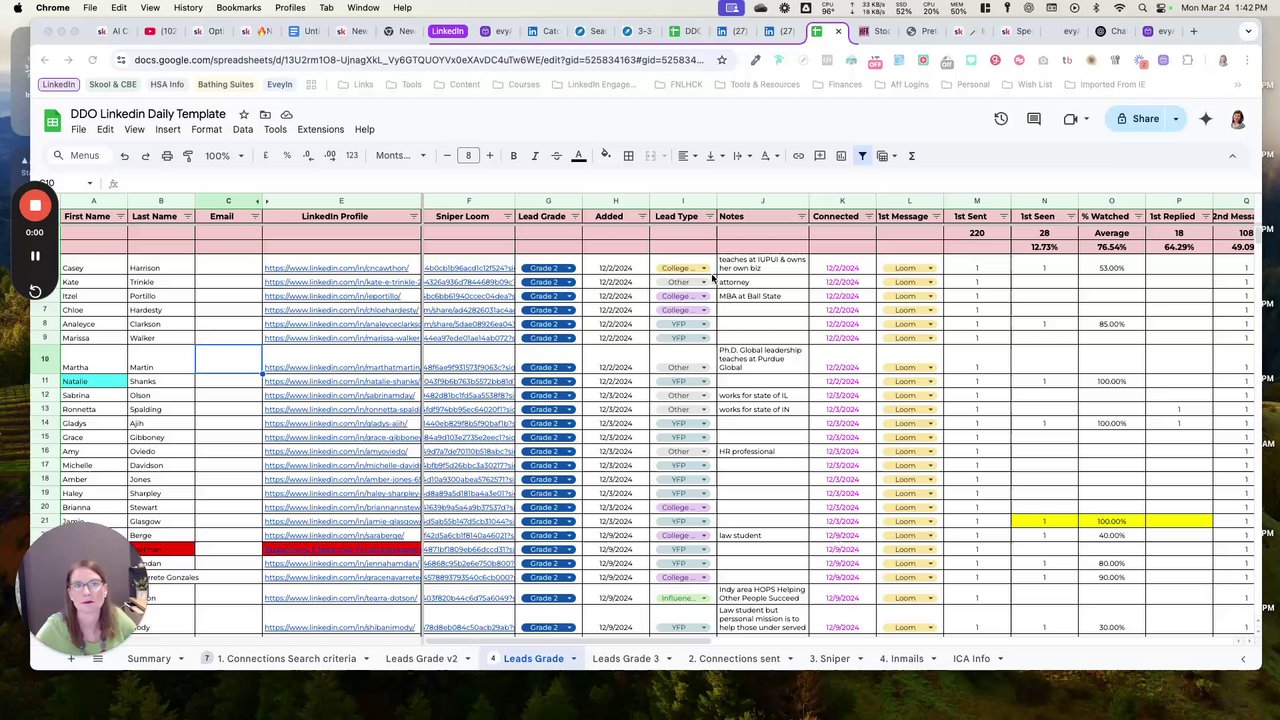The width and height of the screenshot is (1280, 720).
Task: Print the spreadsheet via printer icon
Action: (167, 156)
